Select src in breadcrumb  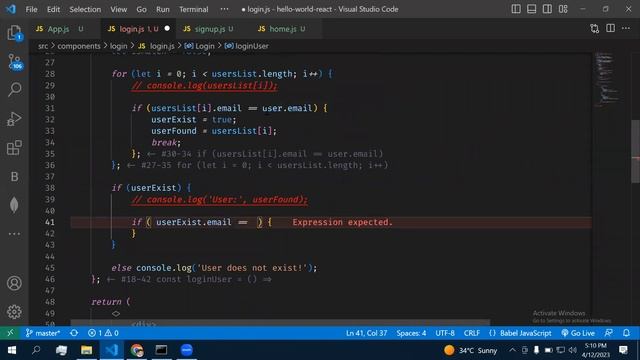43,46
